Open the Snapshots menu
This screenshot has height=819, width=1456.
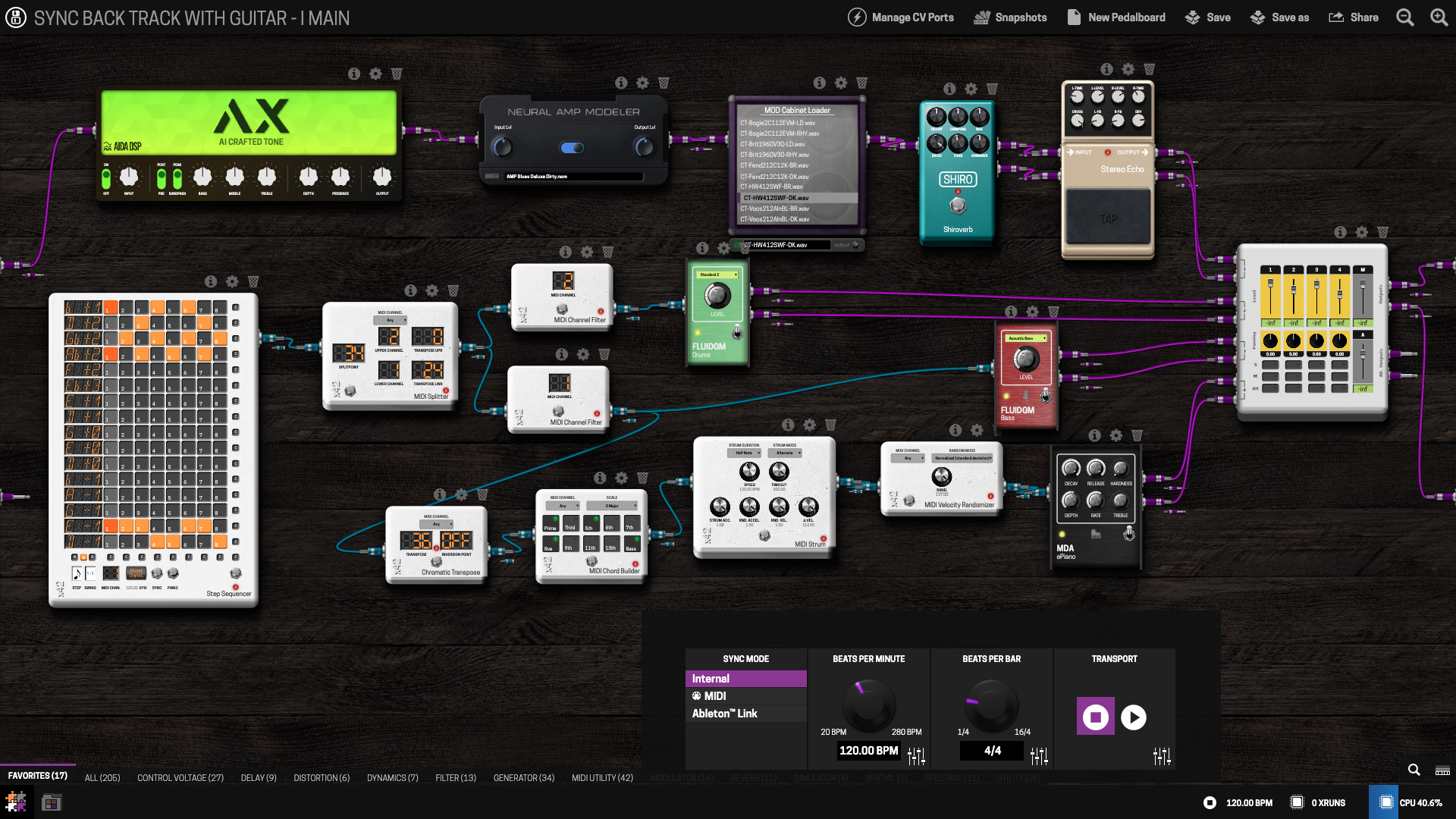tap(1010, 17)
